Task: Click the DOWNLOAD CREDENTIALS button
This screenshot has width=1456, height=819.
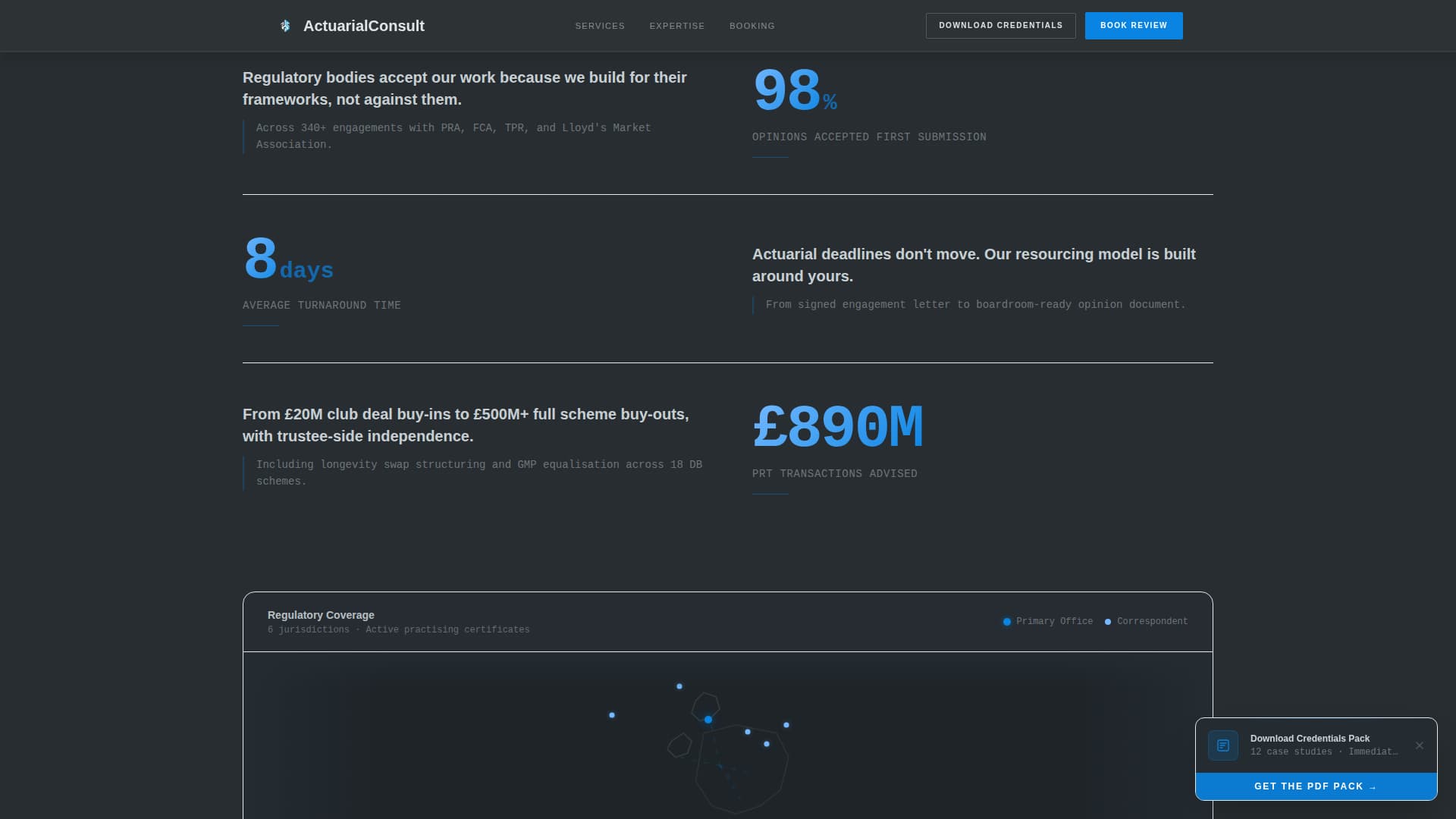Action: coord(1000,25)
